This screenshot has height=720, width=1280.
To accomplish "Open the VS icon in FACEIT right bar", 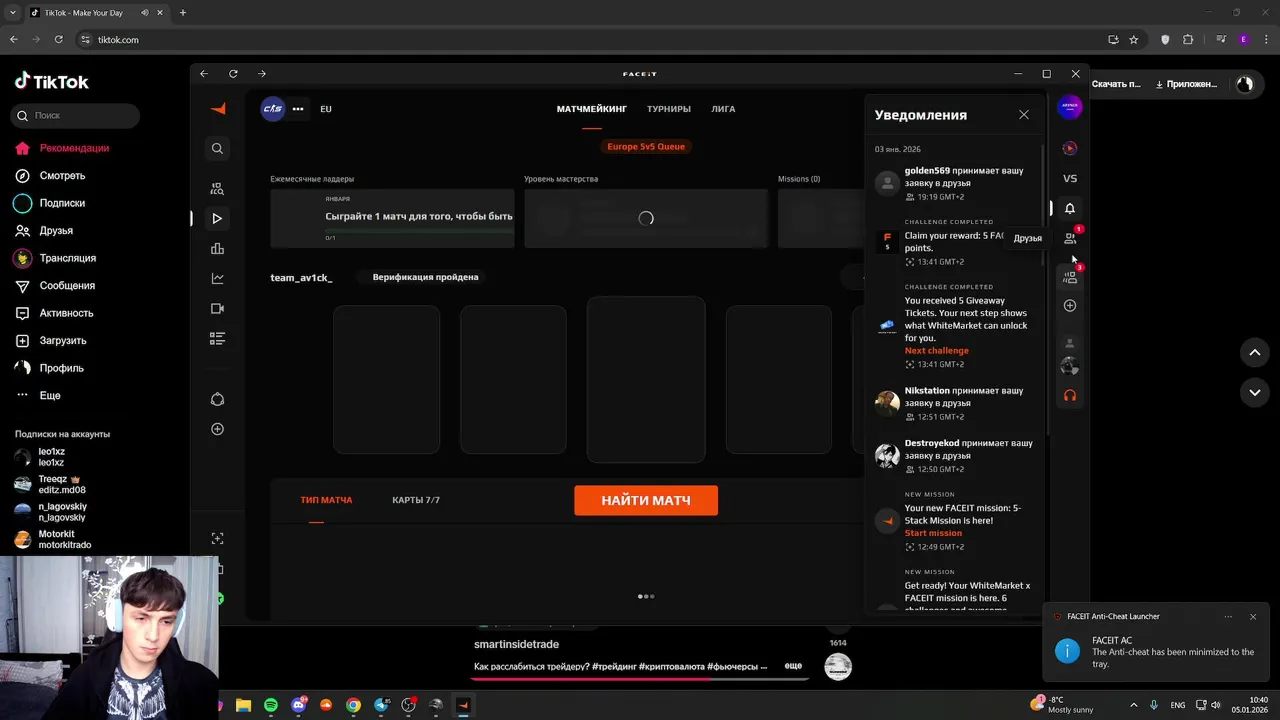I will 1070,178.
